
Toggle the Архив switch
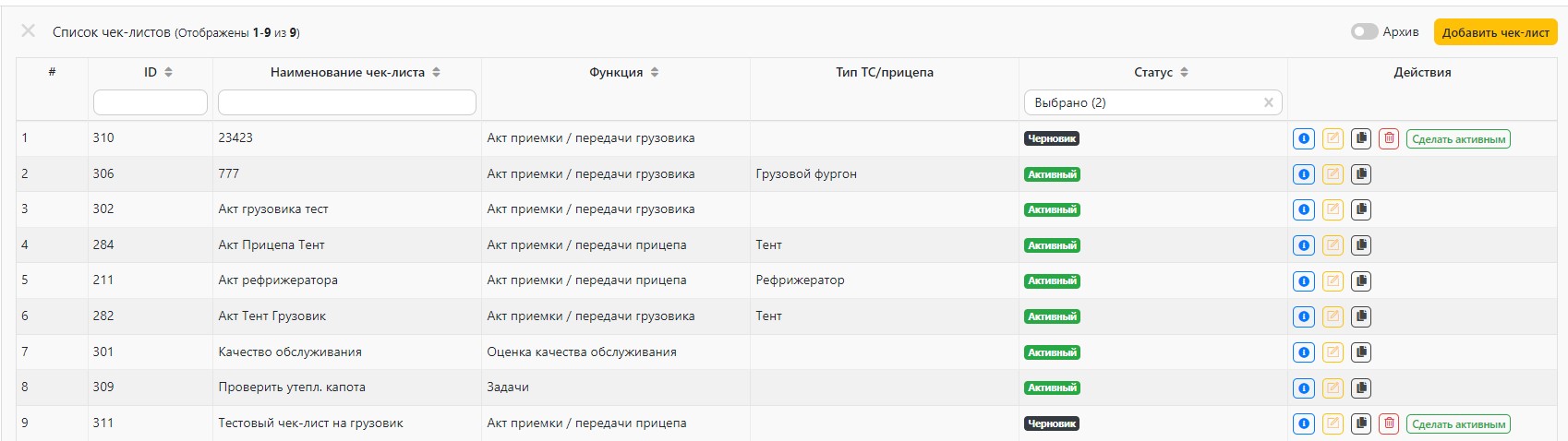pyautogui.click(x=1364, y=32)
